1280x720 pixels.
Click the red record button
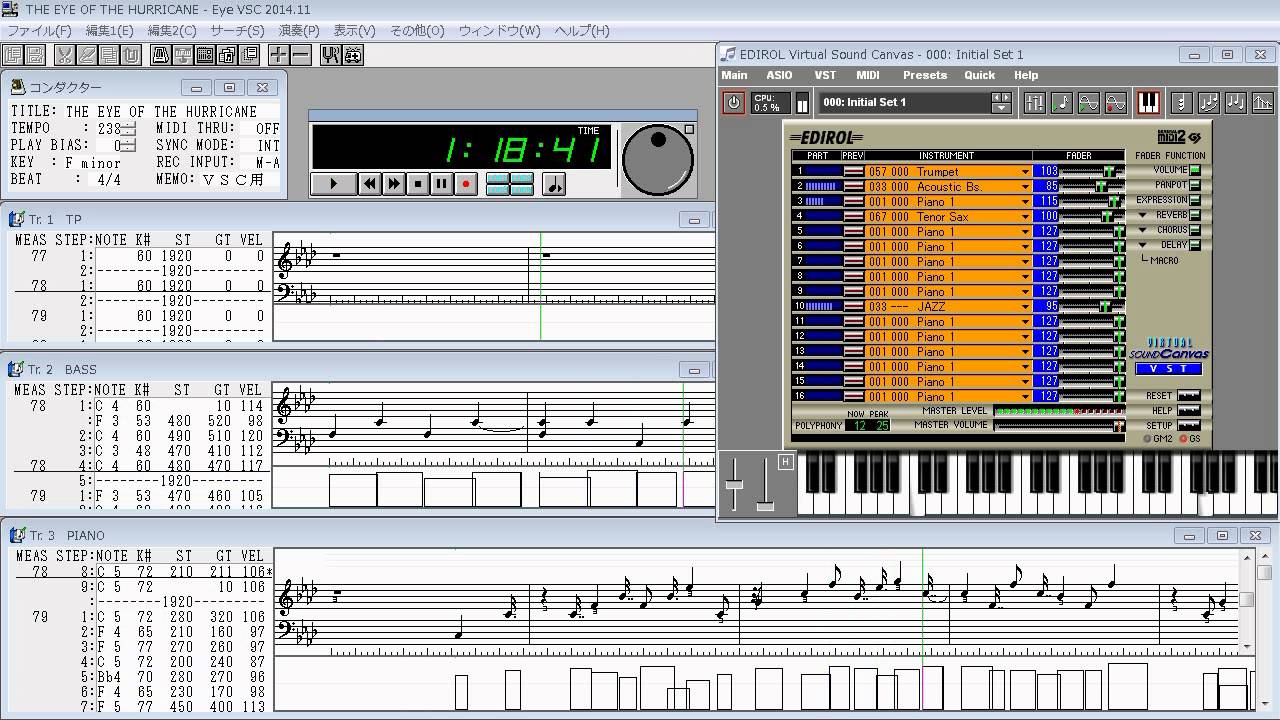click(x=465, y=183)
